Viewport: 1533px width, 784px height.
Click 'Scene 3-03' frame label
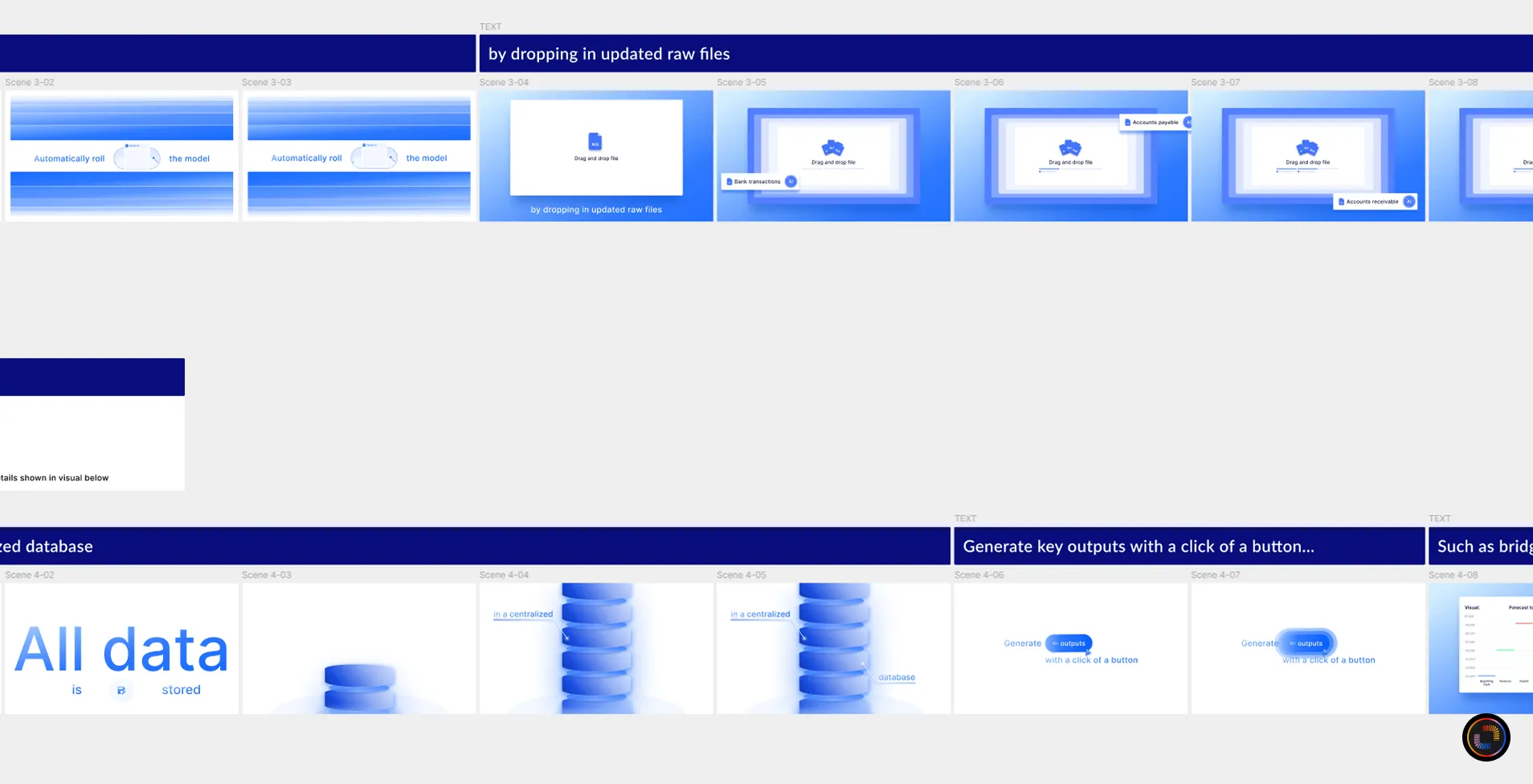coord(267,82)
